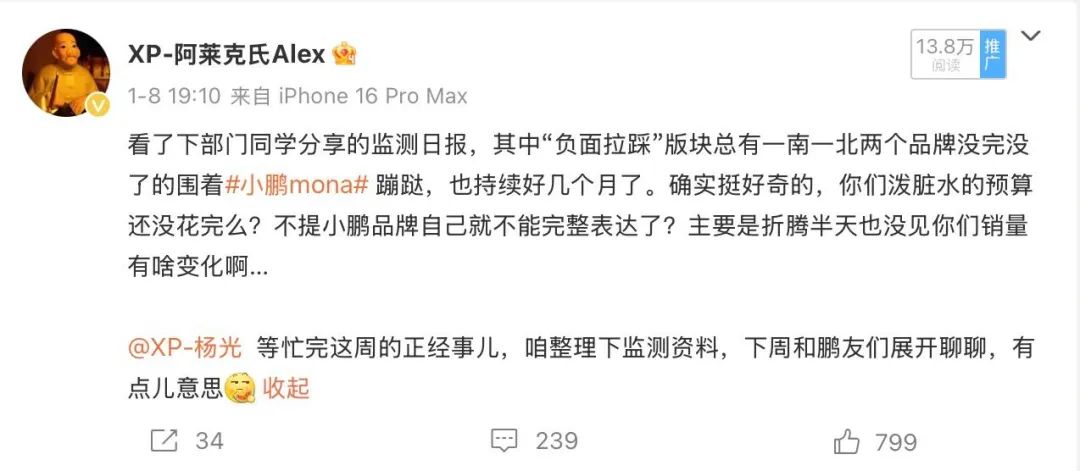The image size is (1080, 471).
Task: Click the 1-8 19:10 post timestamp
Action: tap(174, 96)
